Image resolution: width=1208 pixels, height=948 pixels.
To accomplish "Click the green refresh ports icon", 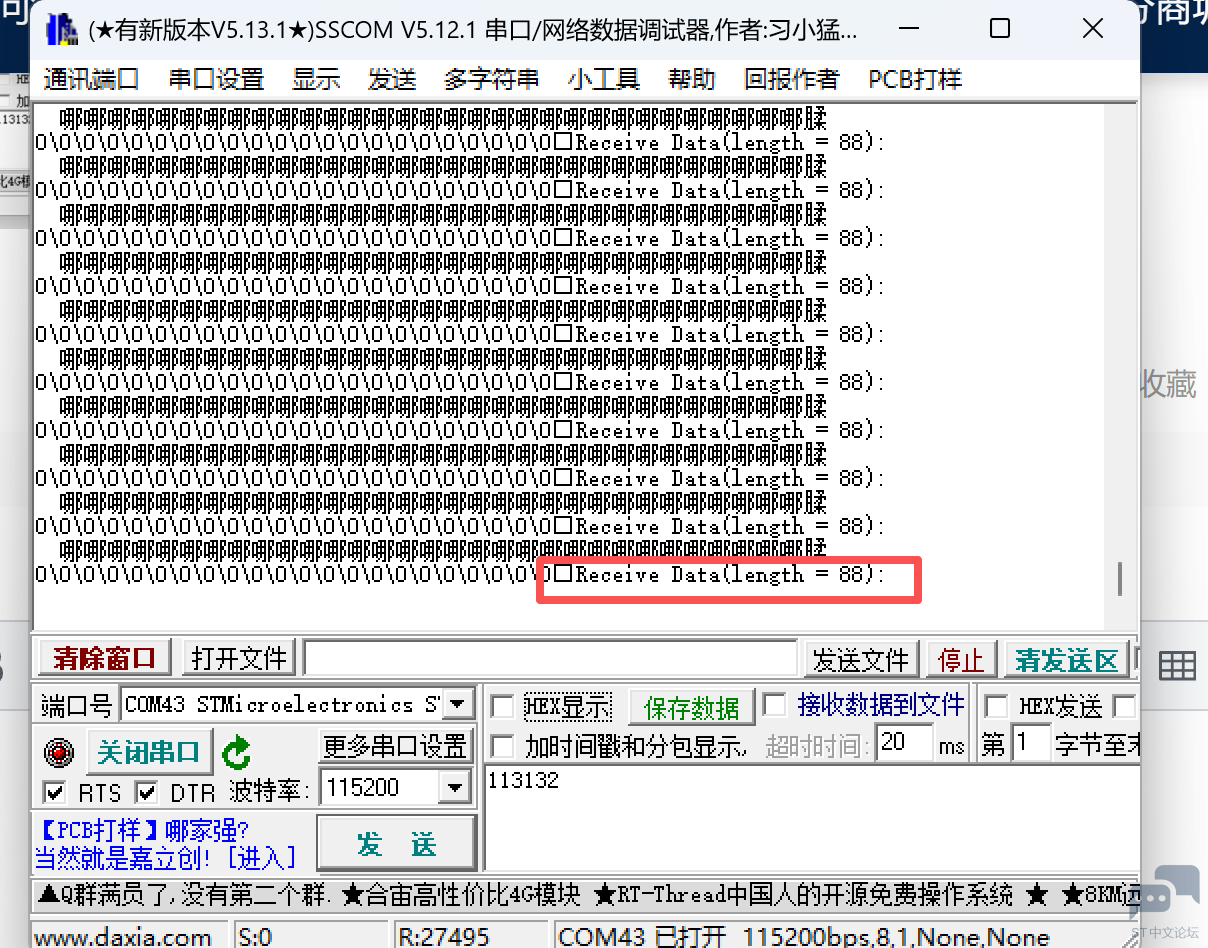I will pyautogui.click(x=236, y=752).
